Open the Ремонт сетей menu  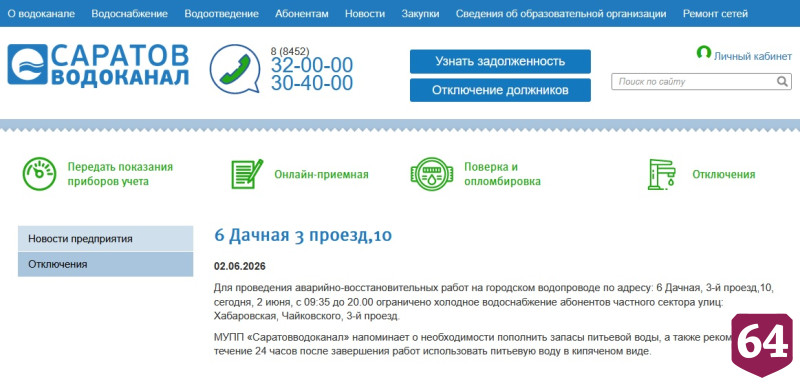click(x=715, y=14)
